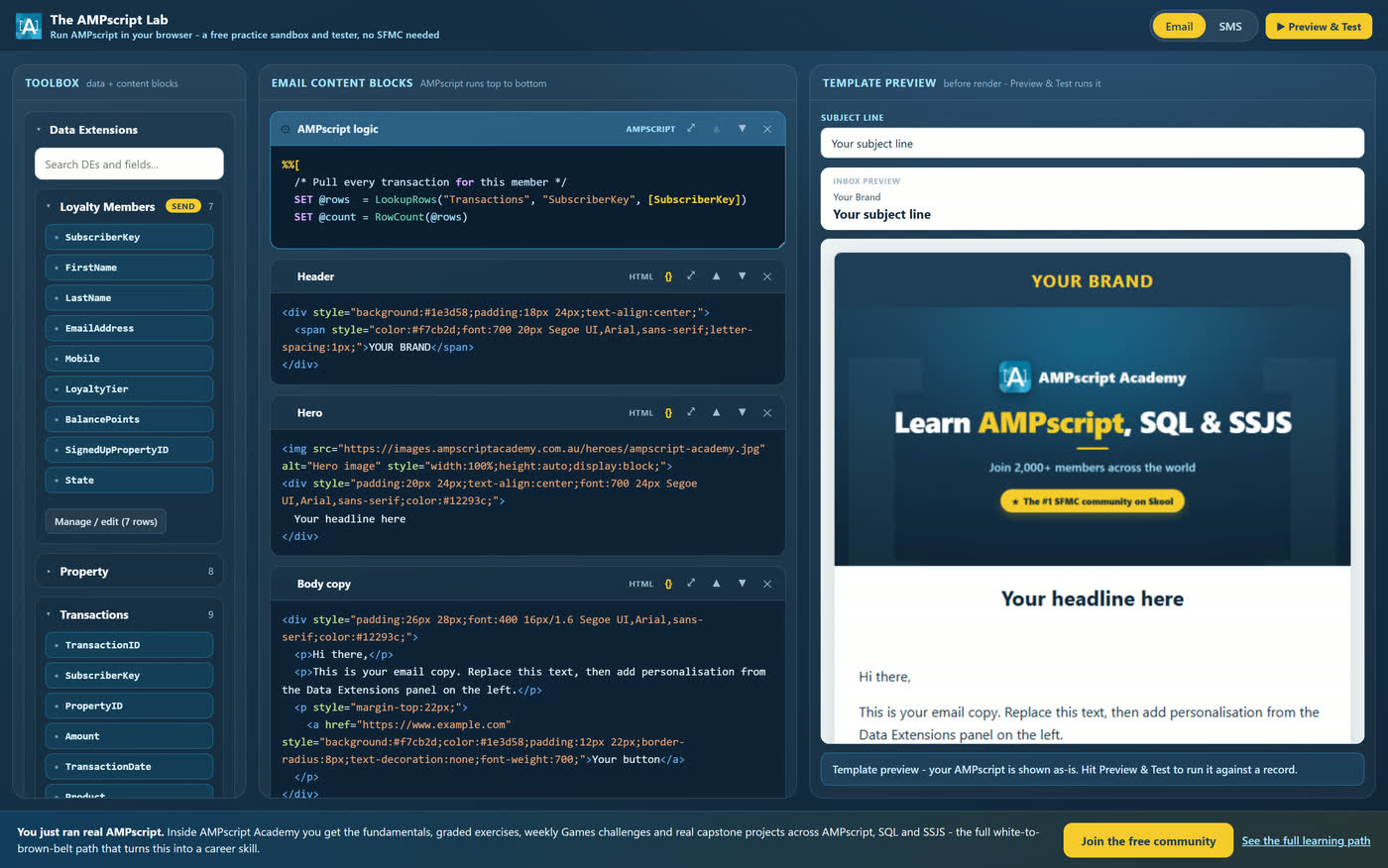Click the Body copy block title
This screenshot has height=868, width=1388.
pyautogui.click(x=323, y=584)
